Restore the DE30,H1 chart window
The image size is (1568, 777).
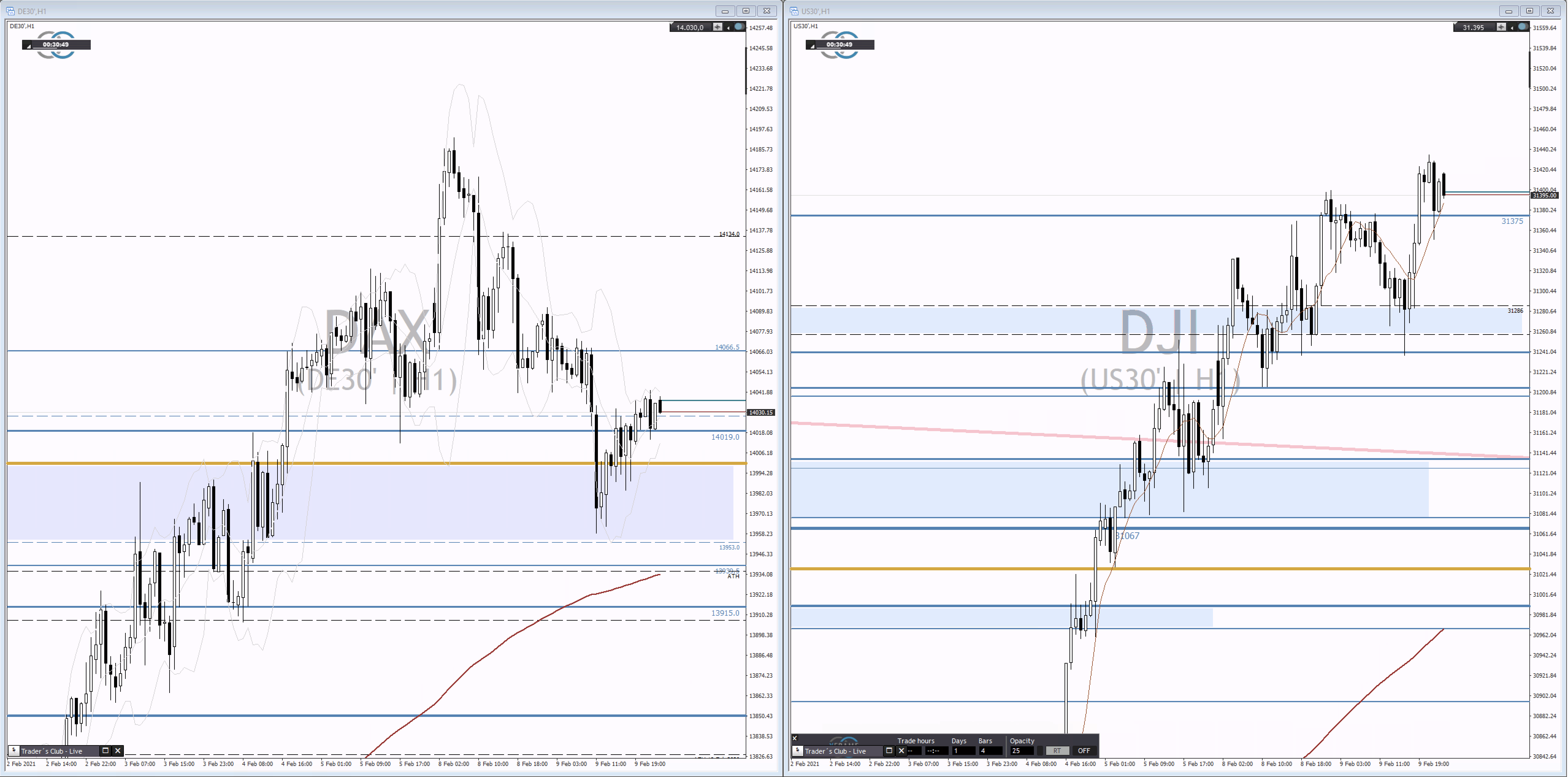click(x=746, y=11)
